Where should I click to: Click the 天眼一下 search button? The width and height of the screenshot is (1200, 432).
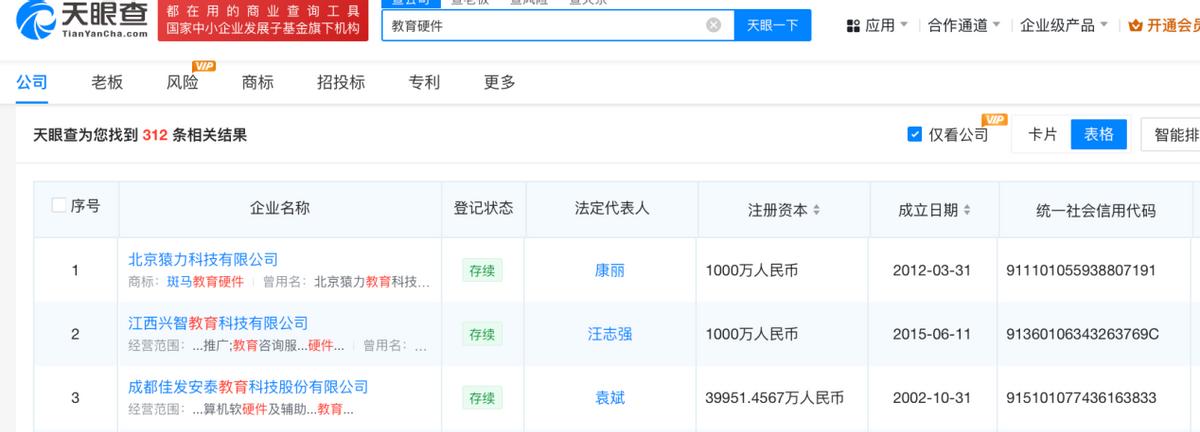click(x=773, y=25)
